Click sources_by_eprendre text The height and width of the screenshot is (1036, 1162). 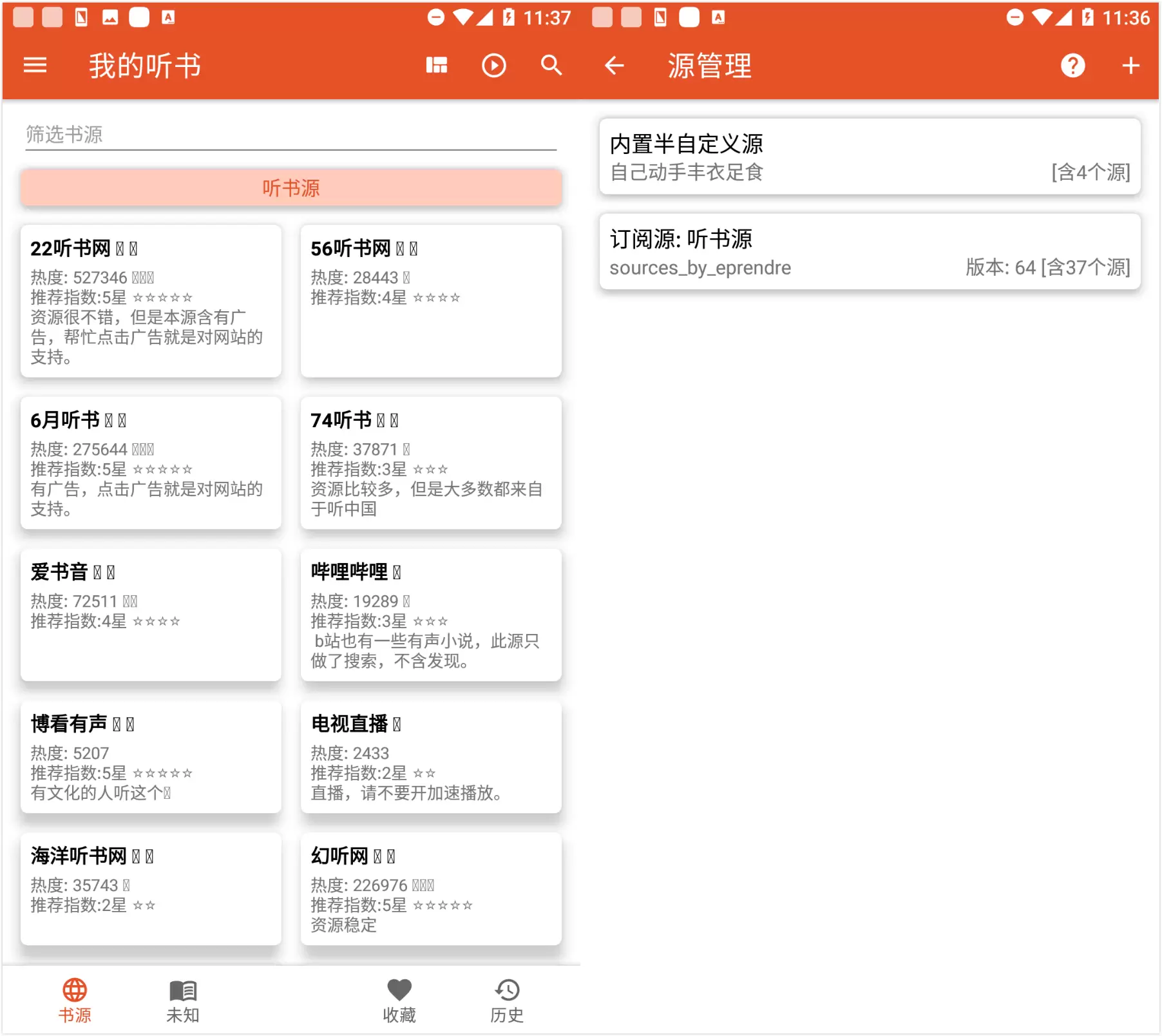(x=700, y=267)
